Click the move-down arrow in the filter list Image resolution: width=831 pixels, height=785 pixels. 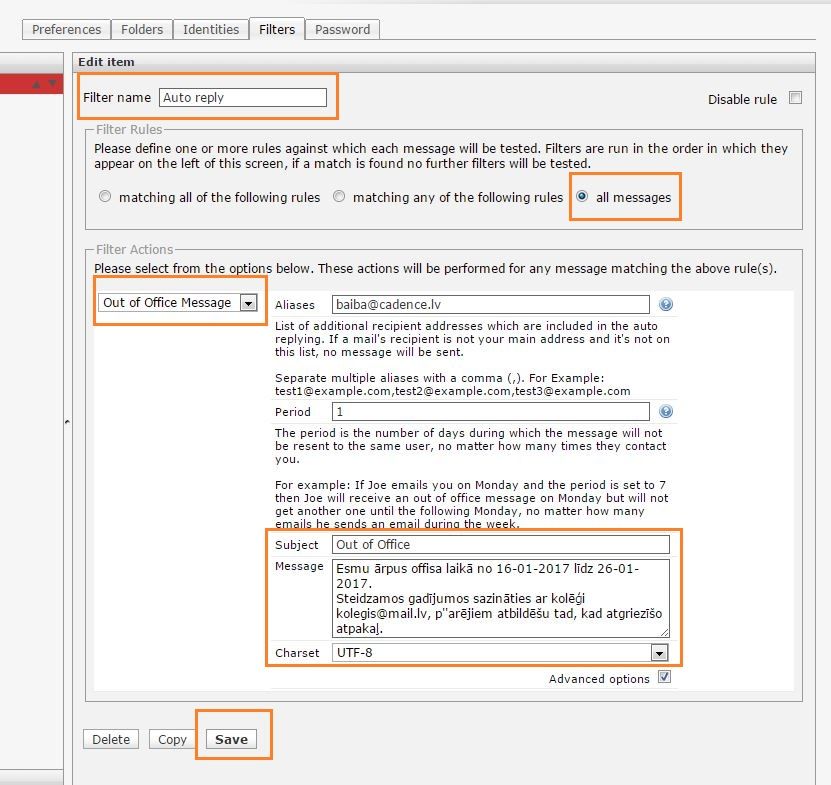pos(52,84)
